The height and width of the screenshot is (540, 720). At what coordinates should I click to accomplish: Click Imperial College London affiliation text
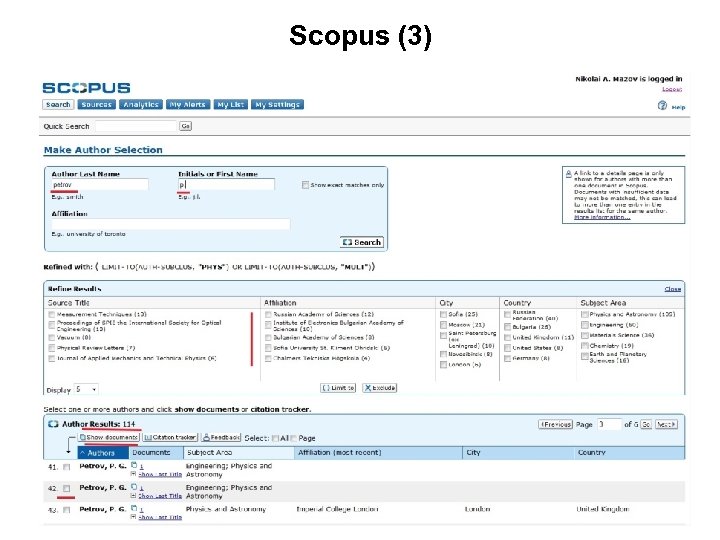pyautogui.click(x=338, y=509)
